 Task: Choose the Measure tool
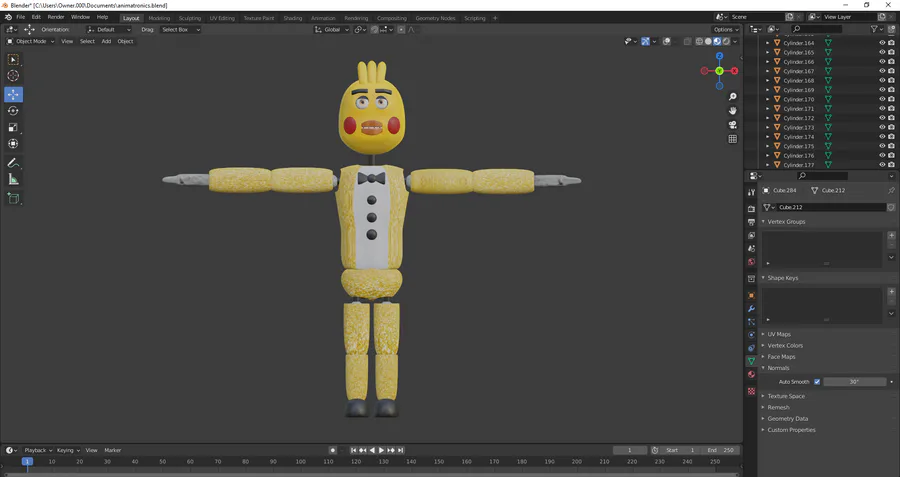13,180
